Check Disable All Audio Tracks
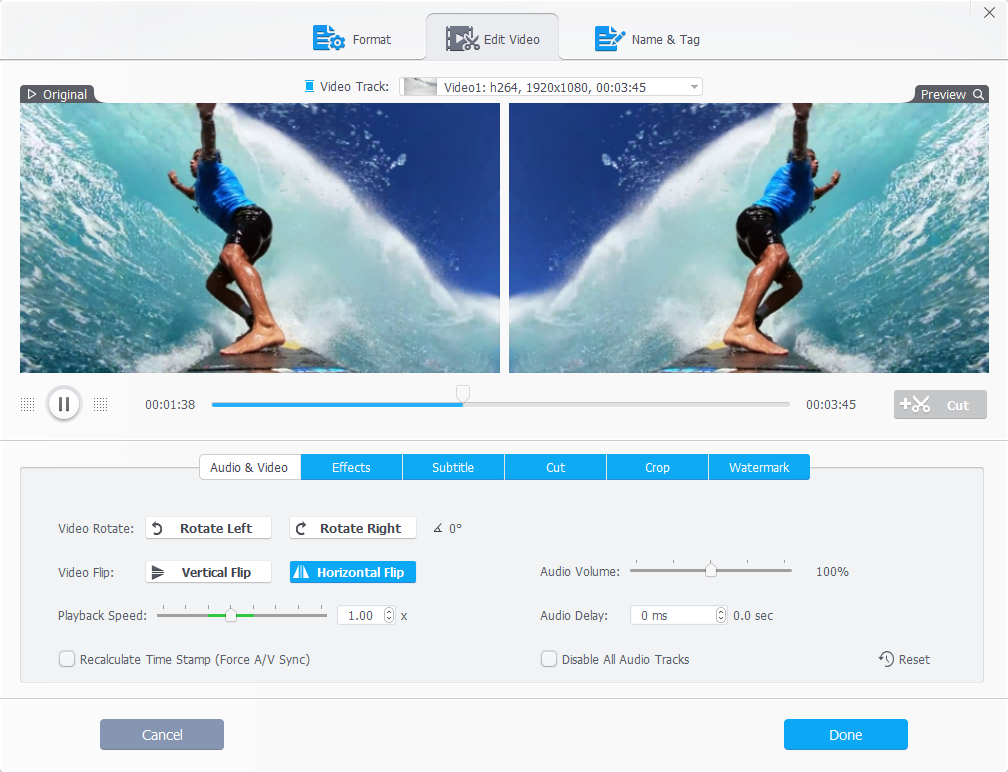Viewport: 1008px width, 772px height. click(x=548, y=660)
